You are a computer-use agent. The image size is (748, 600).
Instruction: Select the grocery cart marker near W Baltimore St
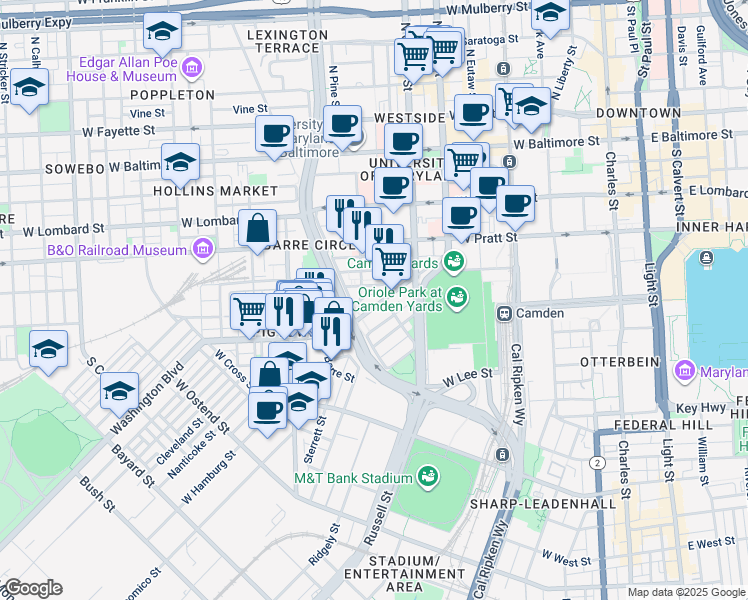(x=463, y=162)
